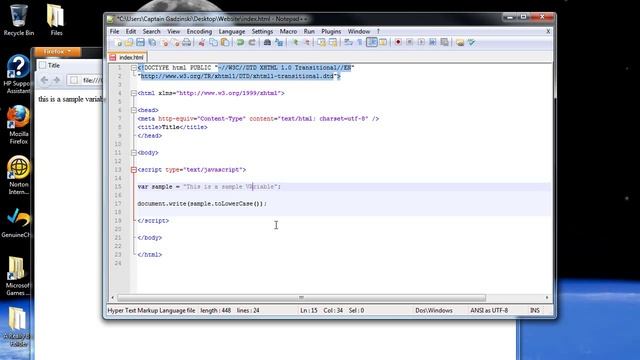Click the Paste clipboard toolbar icon
The width and height of the screenshot is (640, 360).
click(225, 42)
